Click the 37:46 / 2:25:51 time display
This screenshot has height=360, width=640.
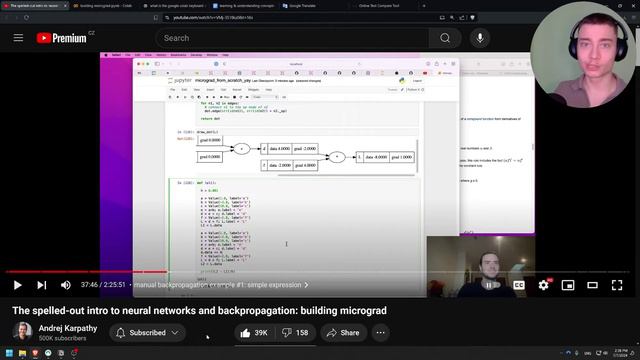tap(103, 285)
